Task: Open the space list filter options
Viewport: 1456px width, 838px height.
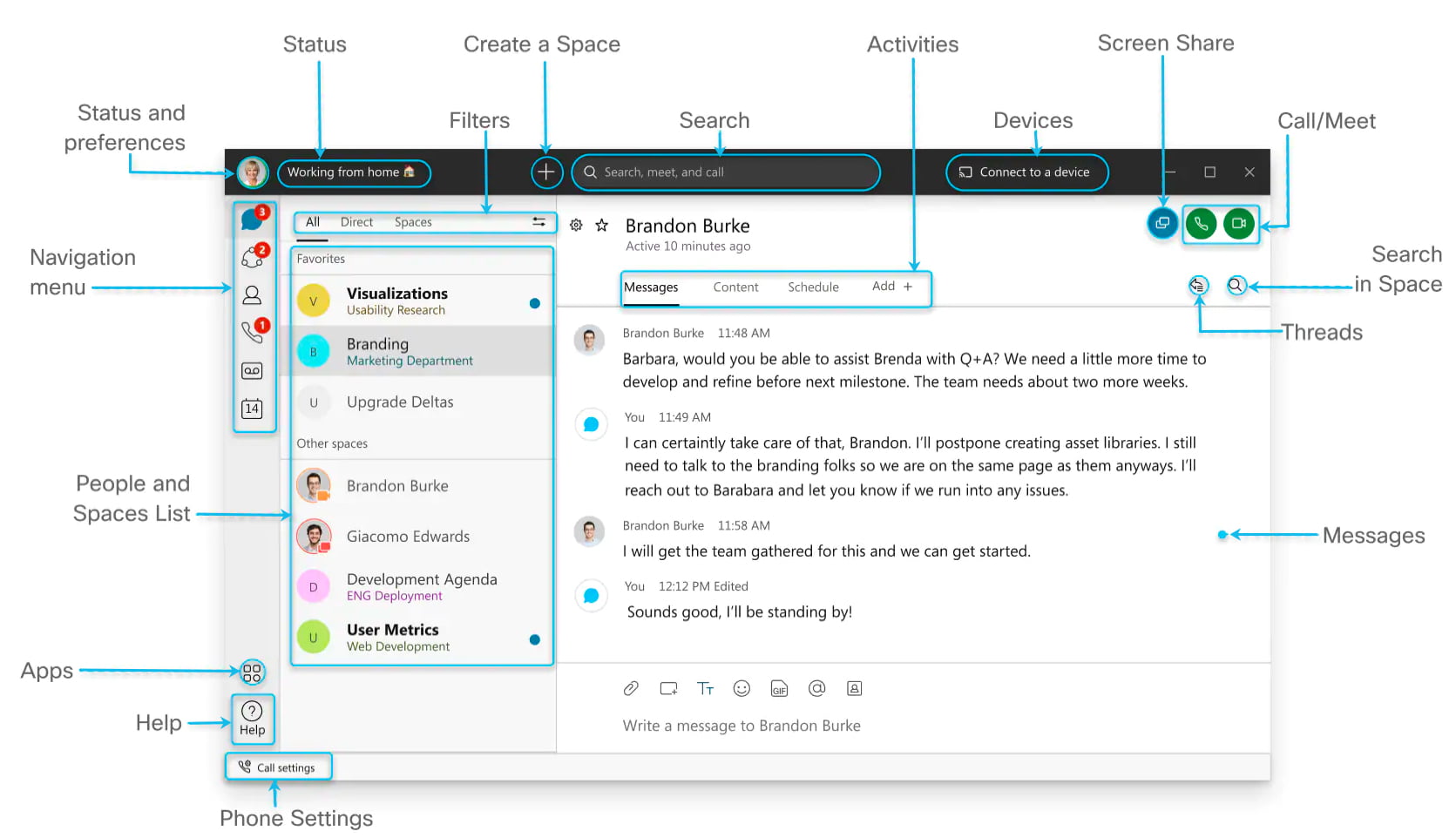Action: [538, 222]
